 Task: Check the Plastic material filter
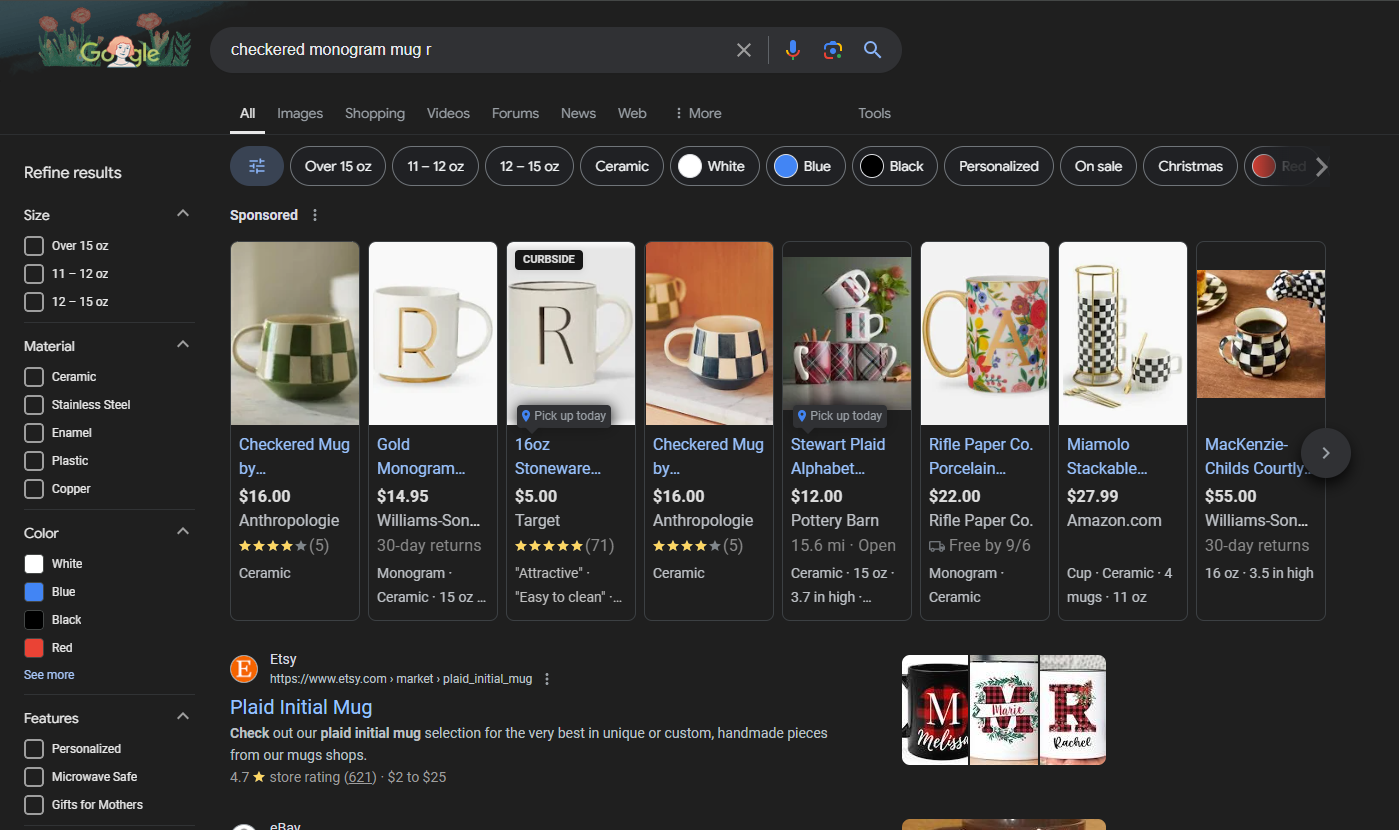coord(34,461)
